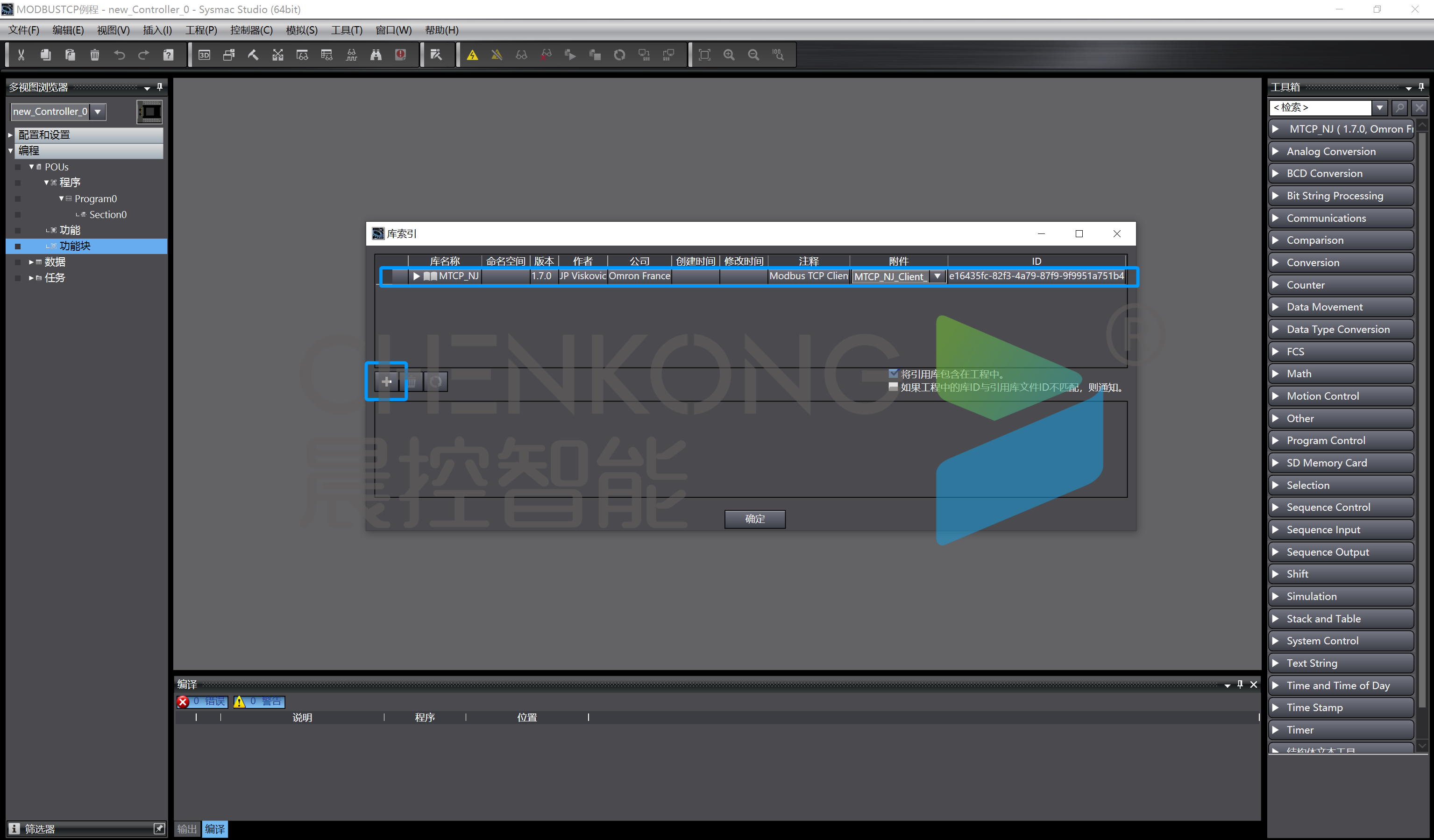This screenshot has width=1434, height=840.
Task: Click the library delete trash button in dialog
Action: pos(412,381)
